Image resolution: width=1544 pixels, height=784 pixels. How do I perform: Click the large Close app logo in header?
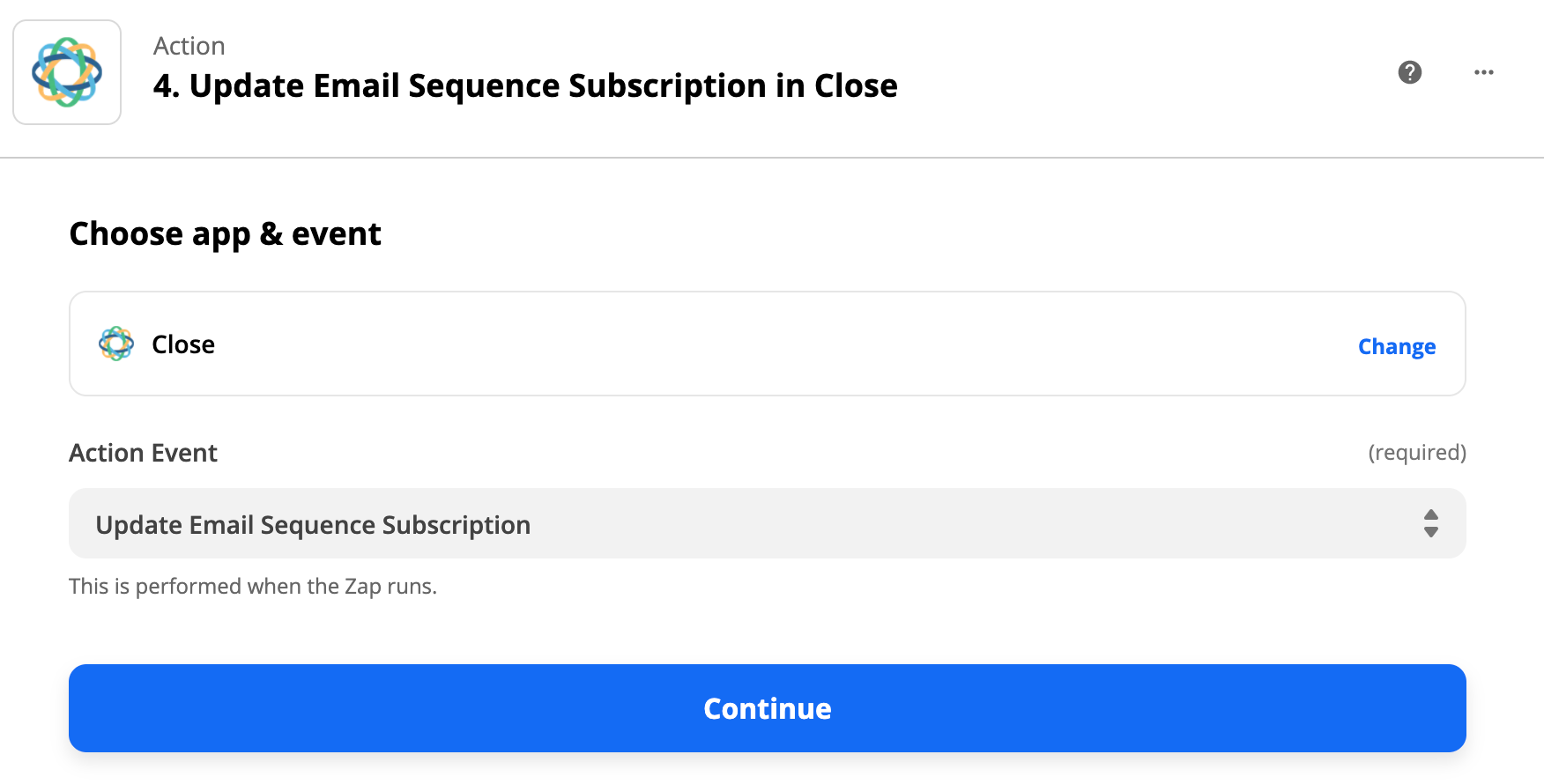pyautogui.click(x=67, y=72)
